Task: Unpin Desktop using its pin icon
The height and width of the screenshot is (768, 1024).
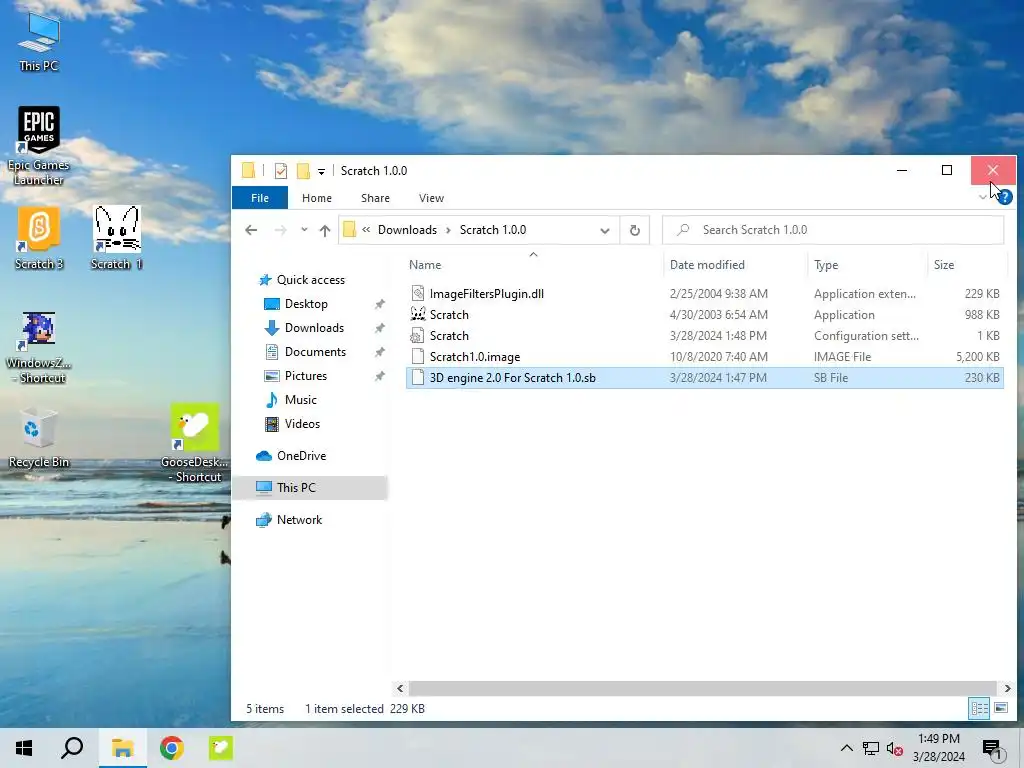Action: [379, 304]
